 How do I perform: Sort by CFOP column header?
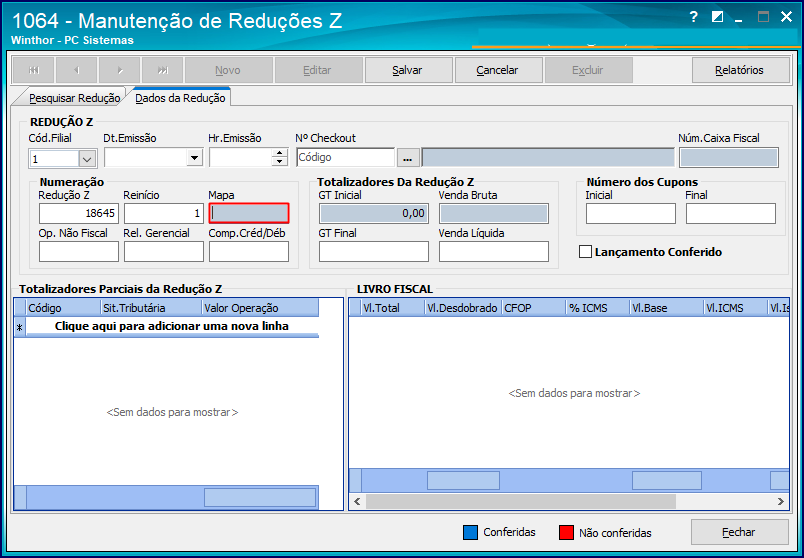click(x=534, y=308)
